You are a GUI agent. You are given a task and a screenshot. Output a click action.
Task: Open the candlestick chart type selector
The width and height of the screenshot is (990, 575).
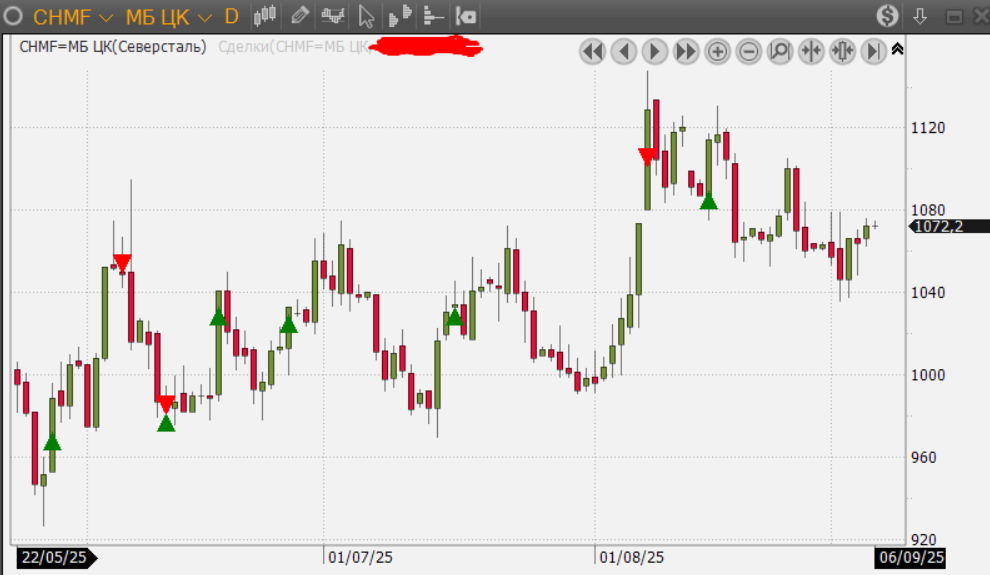point(264,16)
